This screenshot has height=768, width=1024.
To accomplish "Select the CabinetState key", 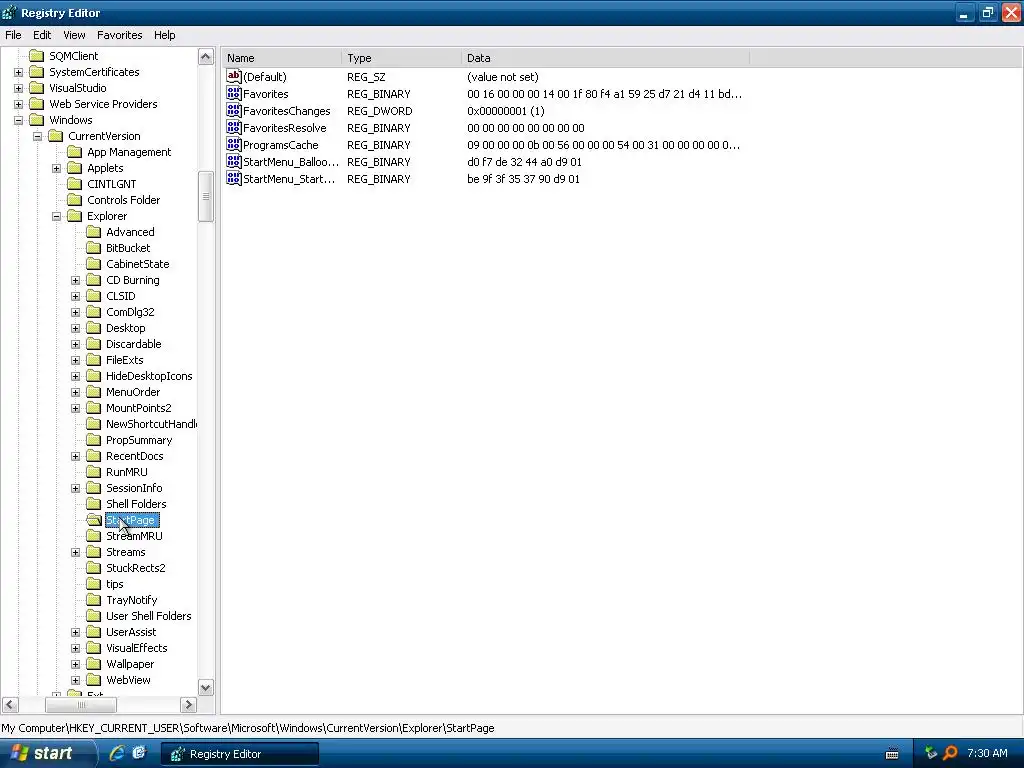I will click(138, 264).
